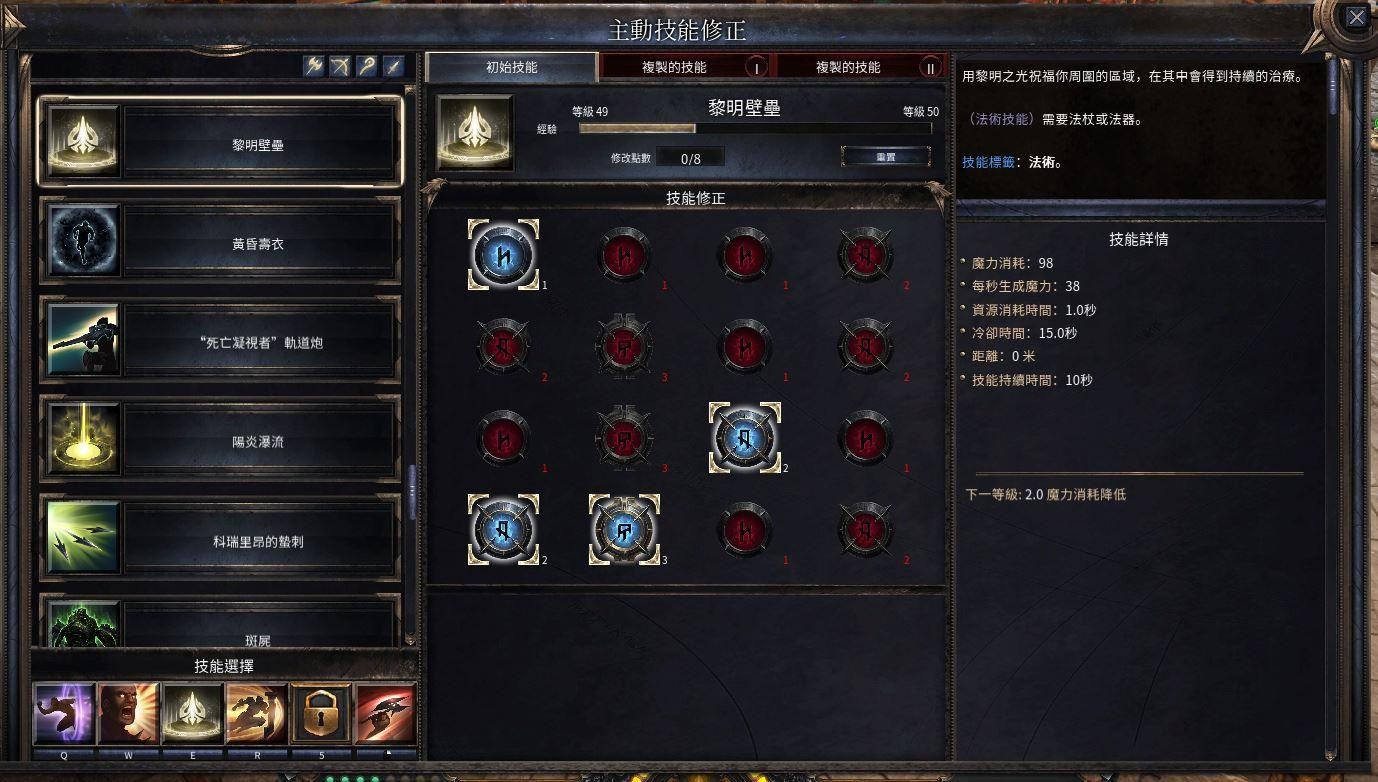Select the locked skill slot 5
The height and width of the screenshot is (782, 1378).
click(x=321, y=714)
